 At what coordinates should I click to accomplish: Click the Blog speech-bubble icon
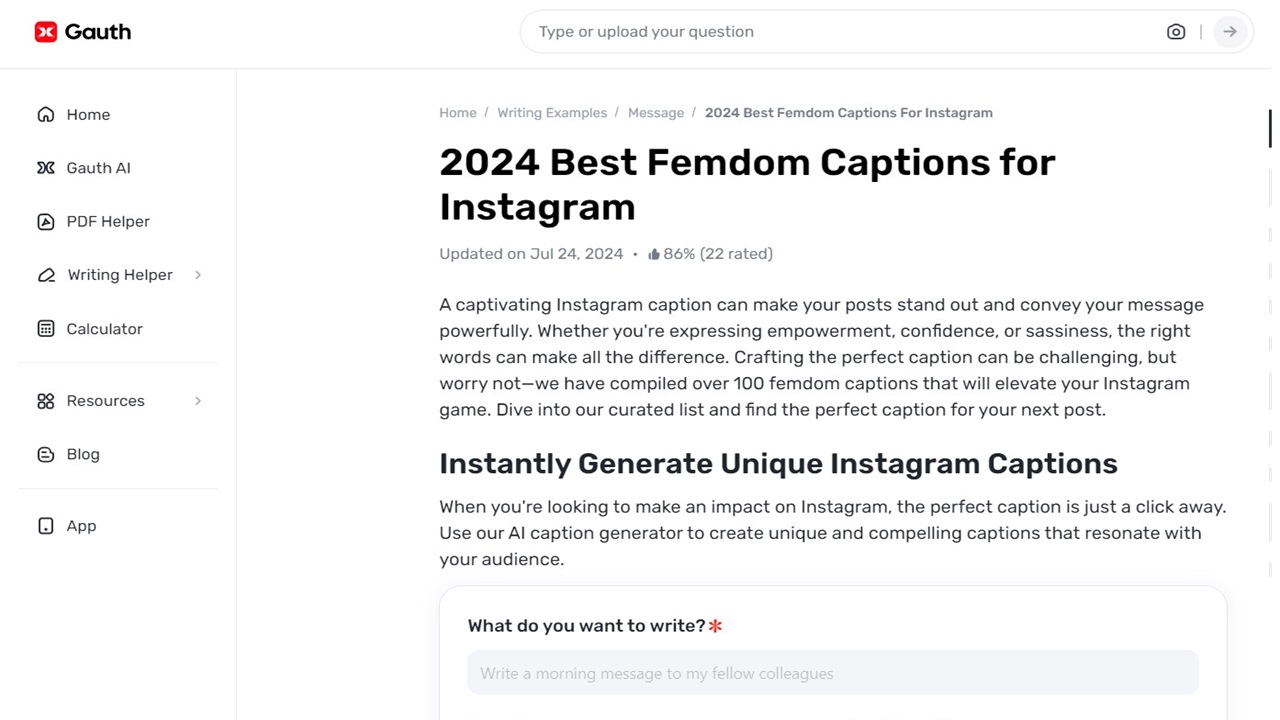tap(46, 453)
